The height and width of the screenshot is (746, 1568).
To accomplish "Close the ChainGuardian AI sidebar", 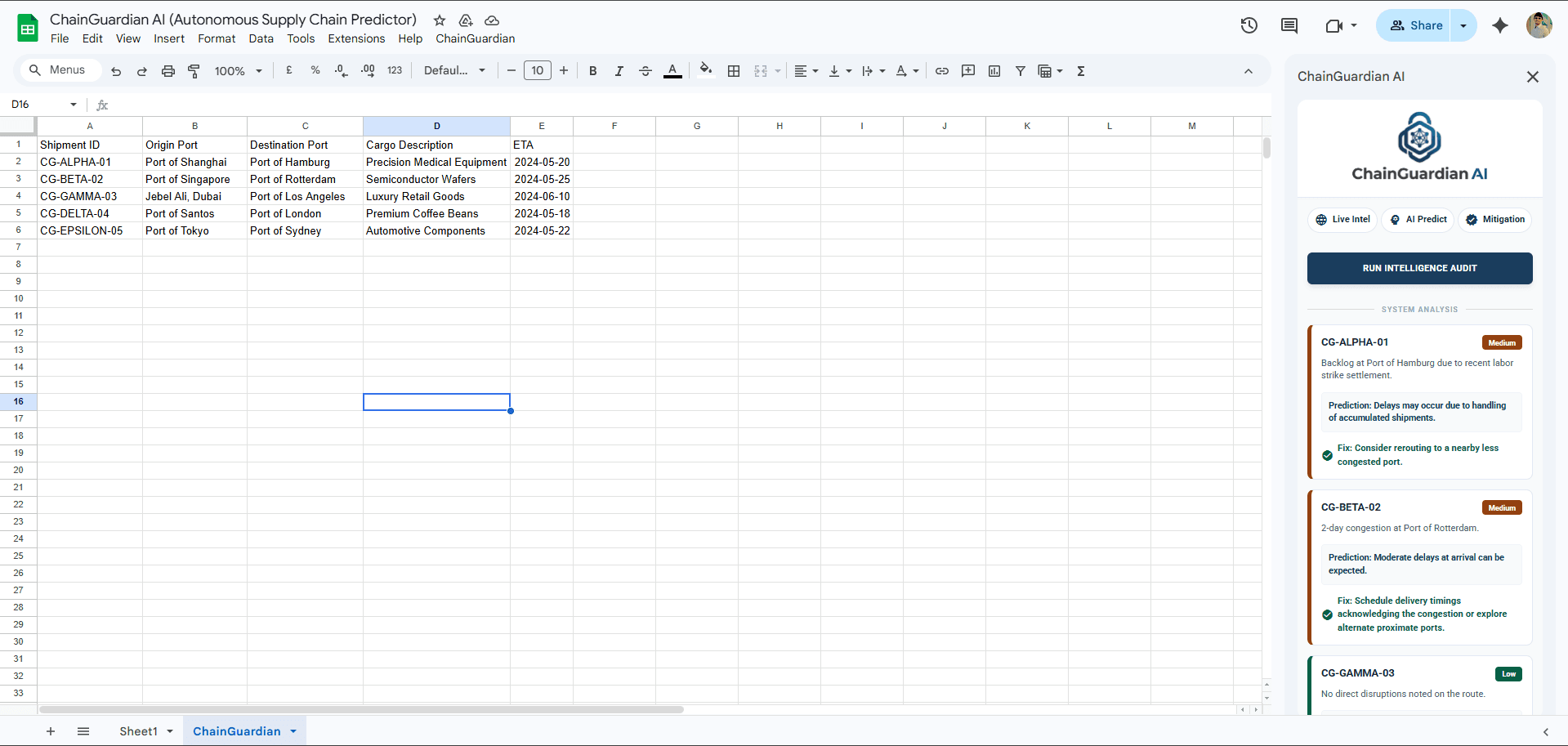I will tap(1533, 77).
